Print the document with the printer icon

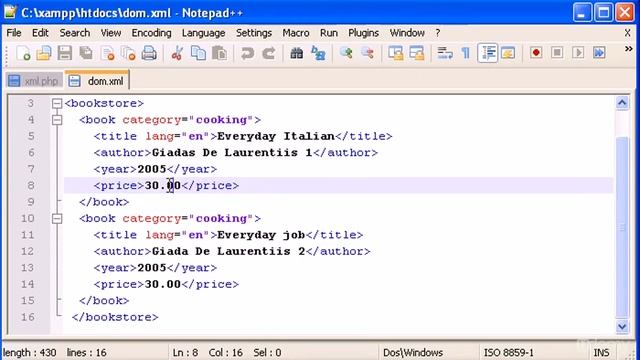[x=149, y=53]
